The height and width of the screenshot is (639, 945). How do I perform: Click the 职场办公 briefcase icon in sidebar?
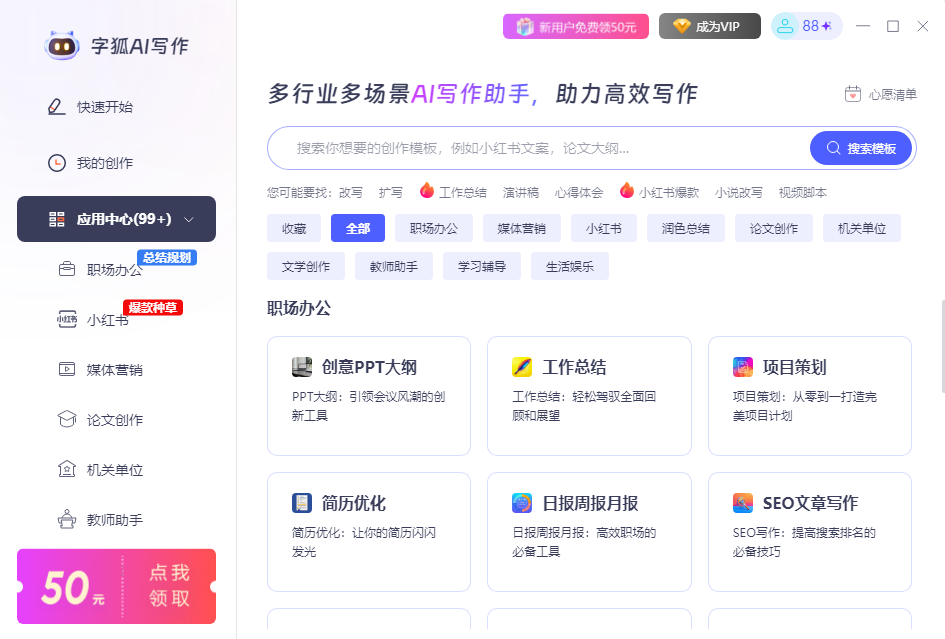point(67,269)
